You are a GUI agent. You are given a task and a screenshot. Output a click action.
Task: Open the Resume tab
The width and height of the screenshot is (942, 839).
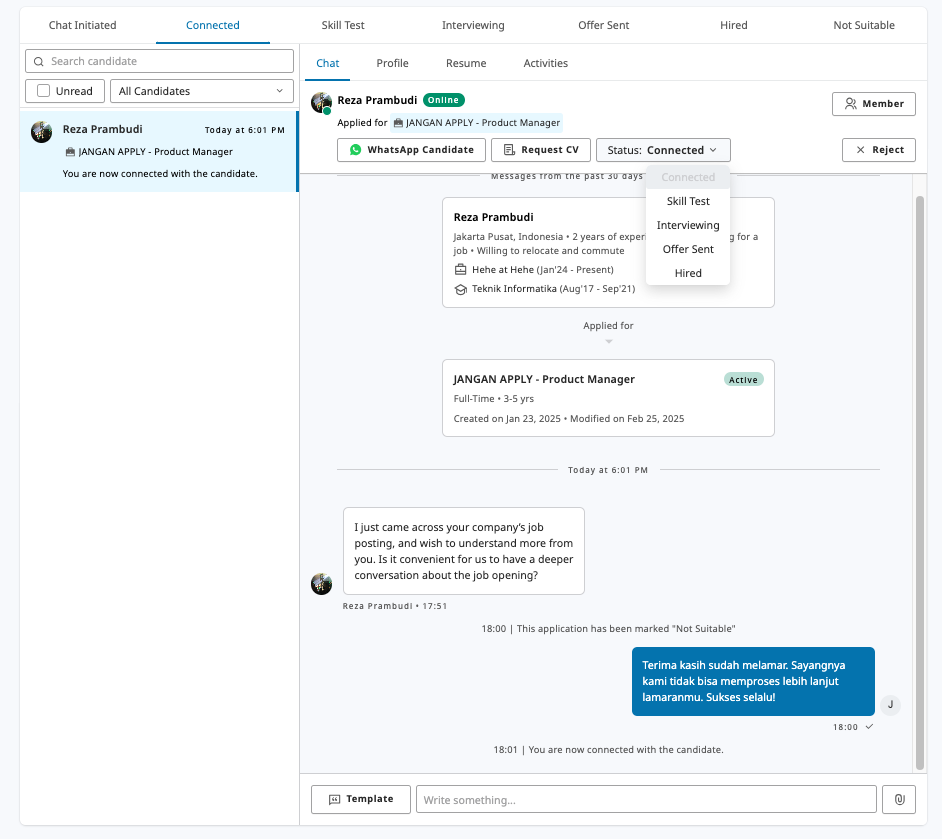pos(466,63)
